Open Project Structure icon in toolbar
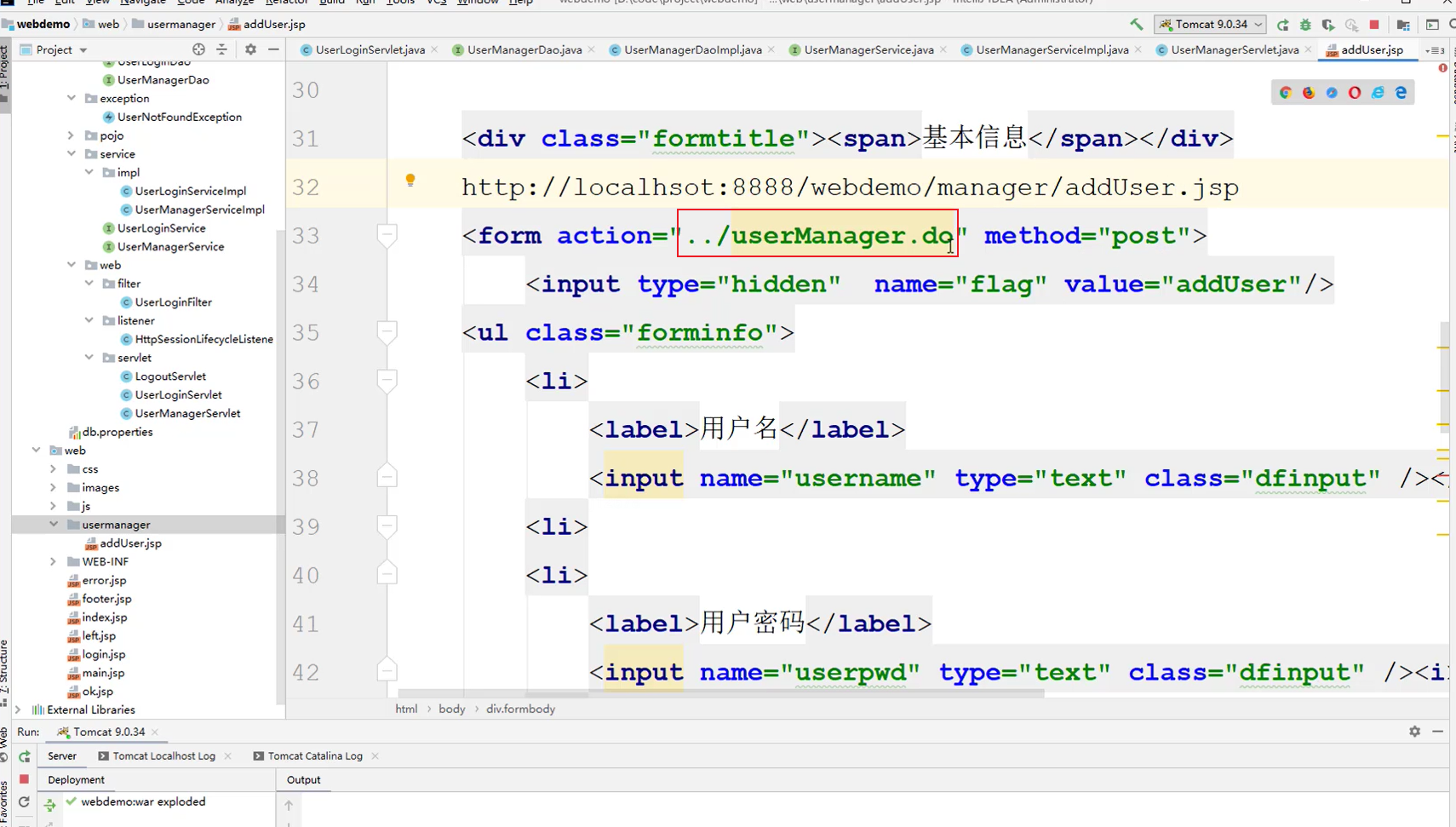Viewport: 1456px width, 827px height. [x=1403, y=25]
